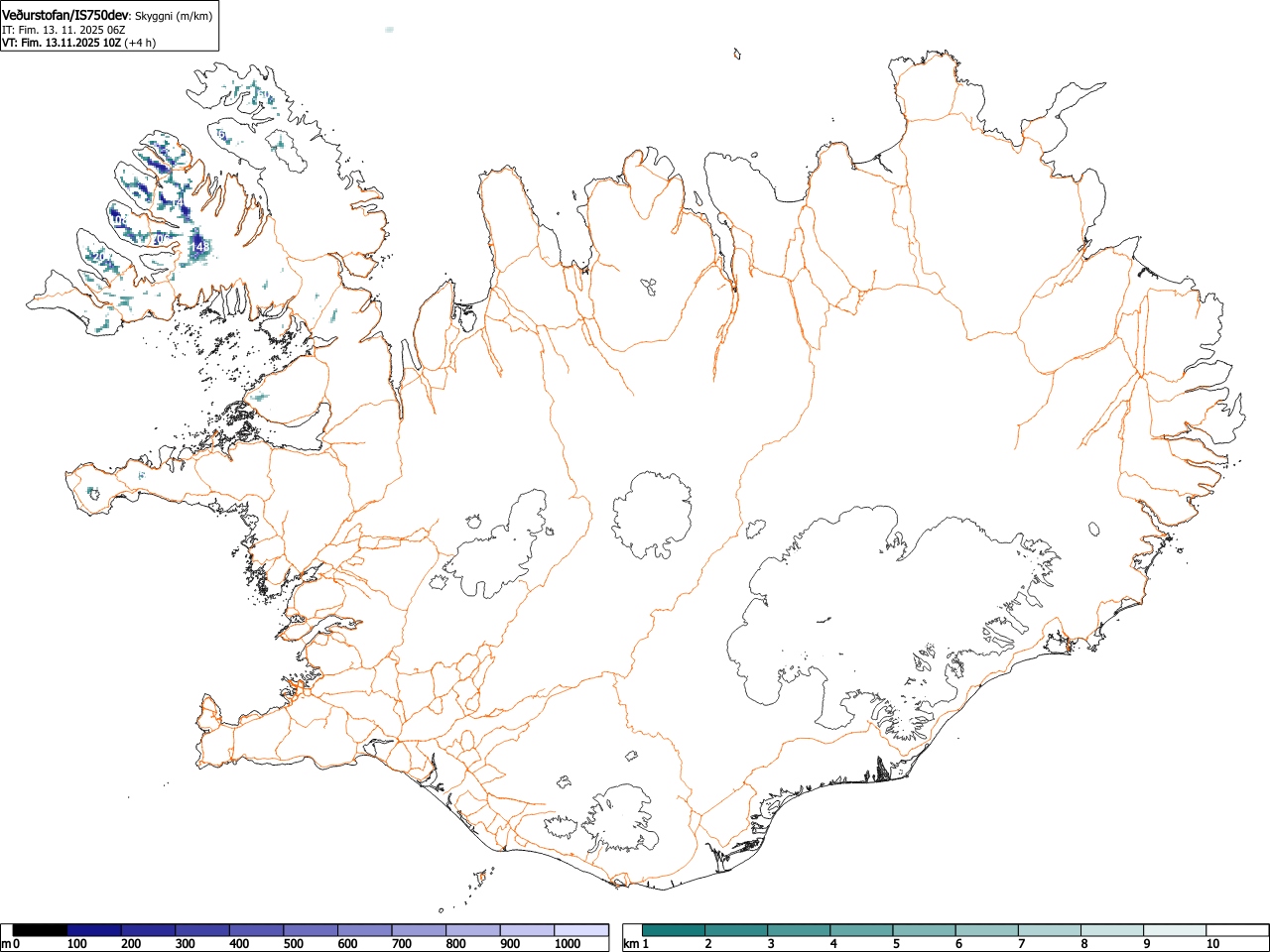Click the '148' visibility value on the map
The width and height of the screenshot is (1270, 952).
coord(199,245)
